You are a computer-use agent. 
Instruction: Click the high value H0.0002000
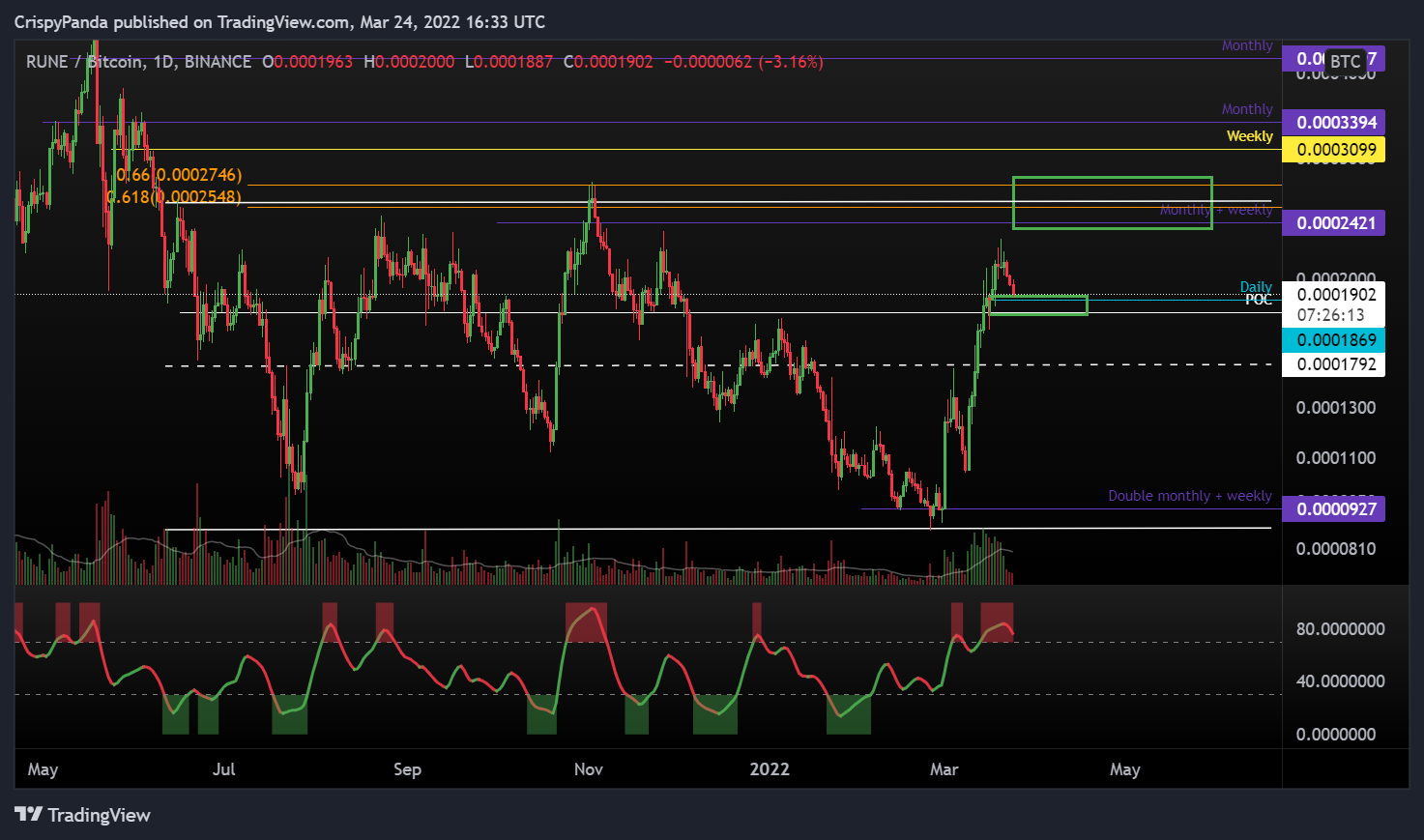click(409, 62)
